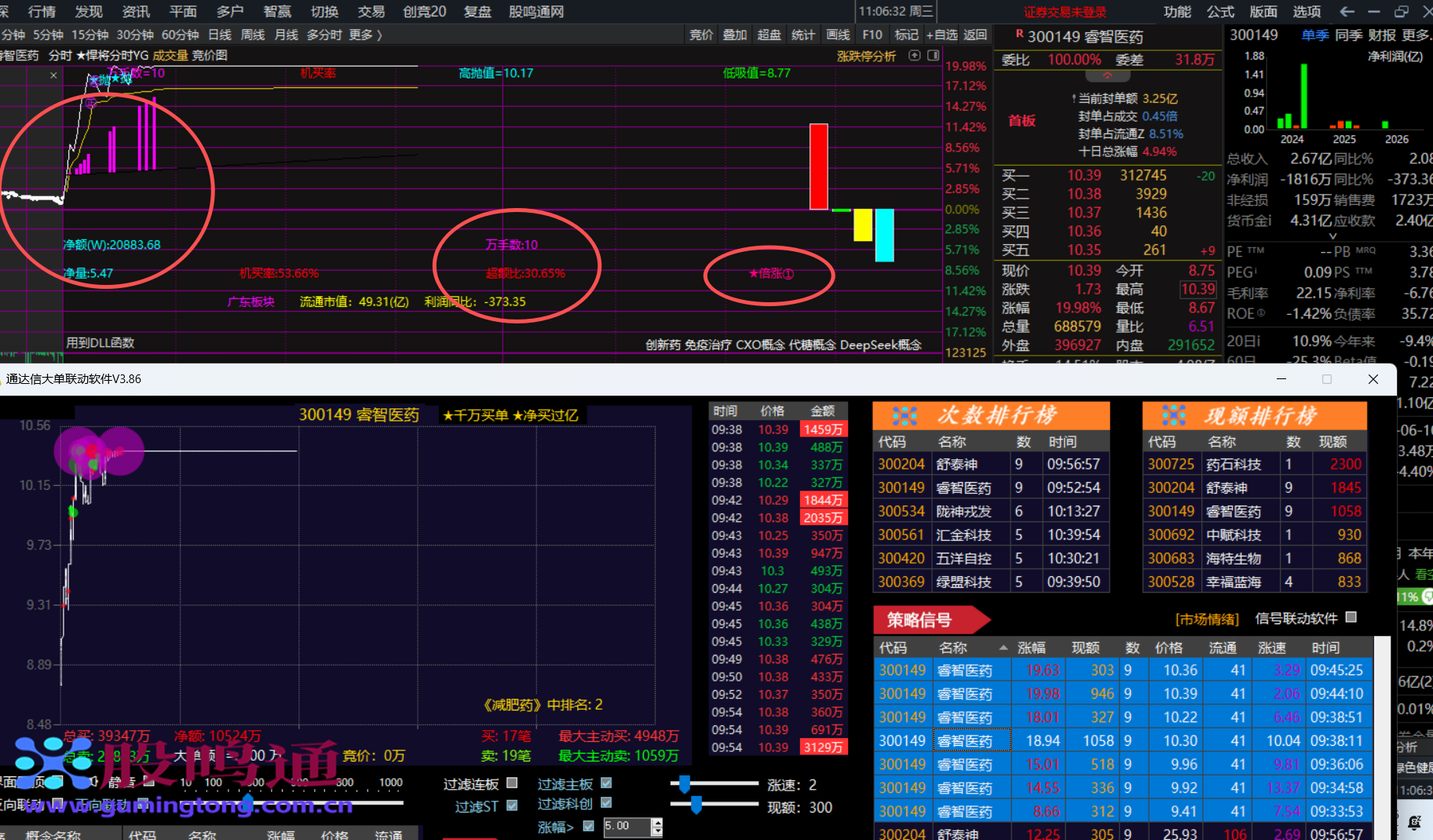Open the 功能 menu
Image resolution: width=1433 pixels, height=840 pixels.
[x=1178, y=11]
